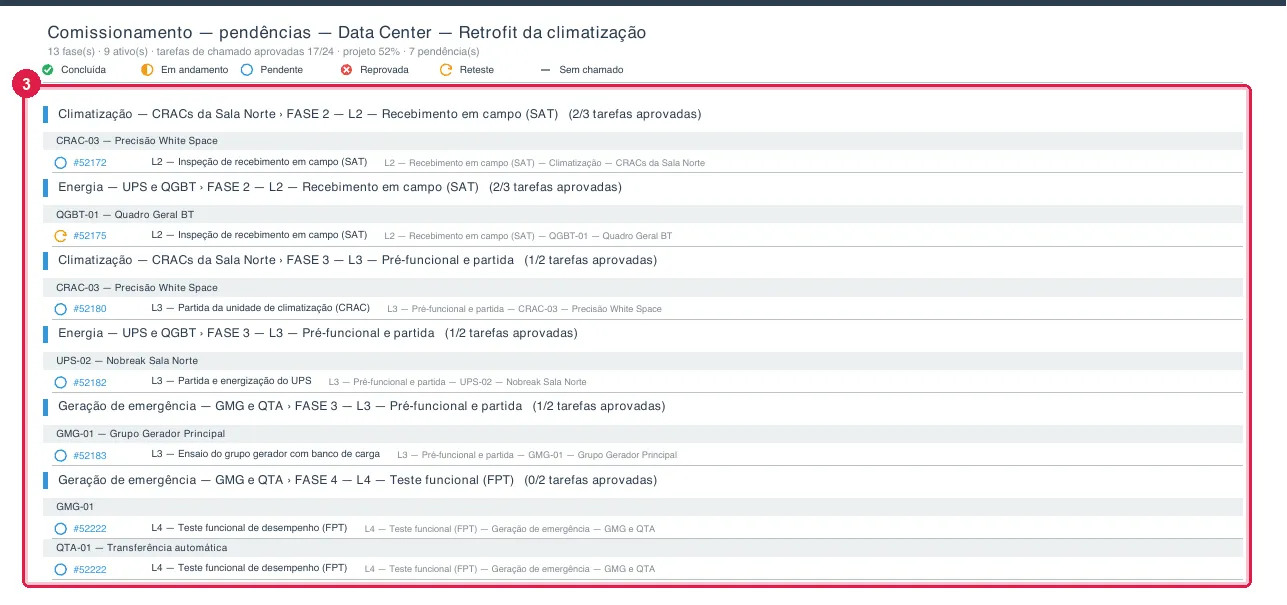The height and width of the screenshot is (605, 1287).
Task: Click the Pendente legend label
Action: pyautogui.click(x=282, y=70)
